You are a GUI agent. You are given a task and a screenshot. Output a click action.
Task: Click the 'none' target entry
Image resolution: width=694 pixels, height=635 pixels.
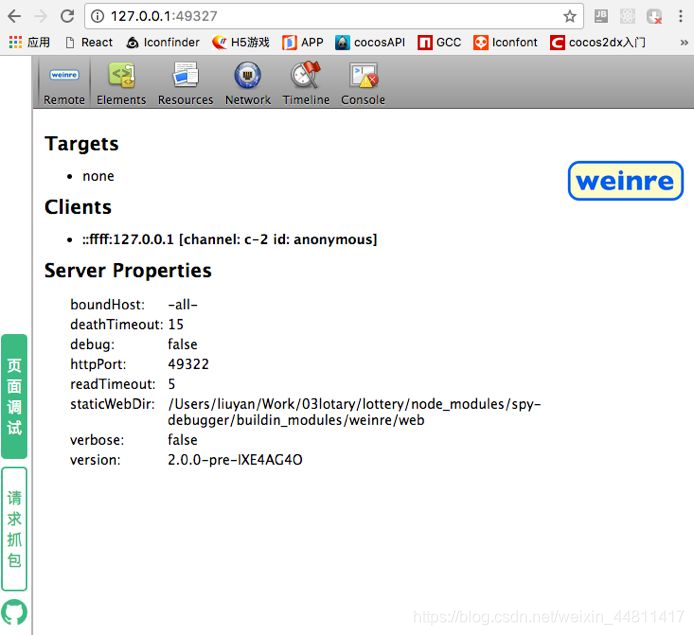tap(98, 176)
